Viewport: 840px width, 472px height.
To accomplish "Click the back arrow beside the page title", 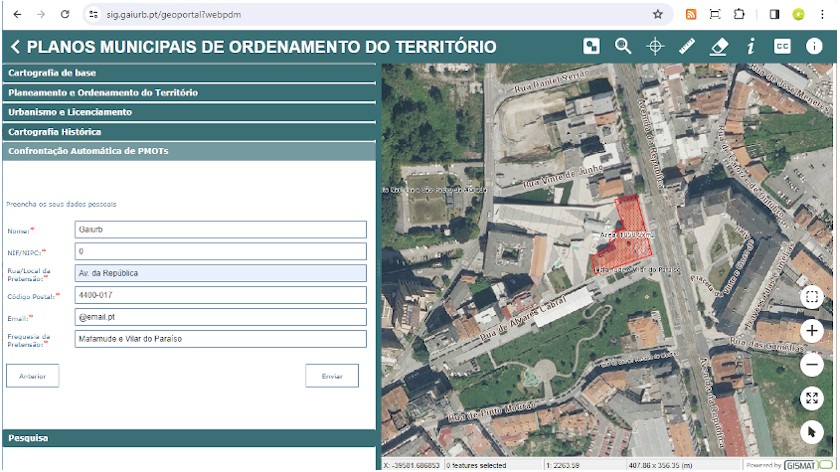I will click(16, 47).
